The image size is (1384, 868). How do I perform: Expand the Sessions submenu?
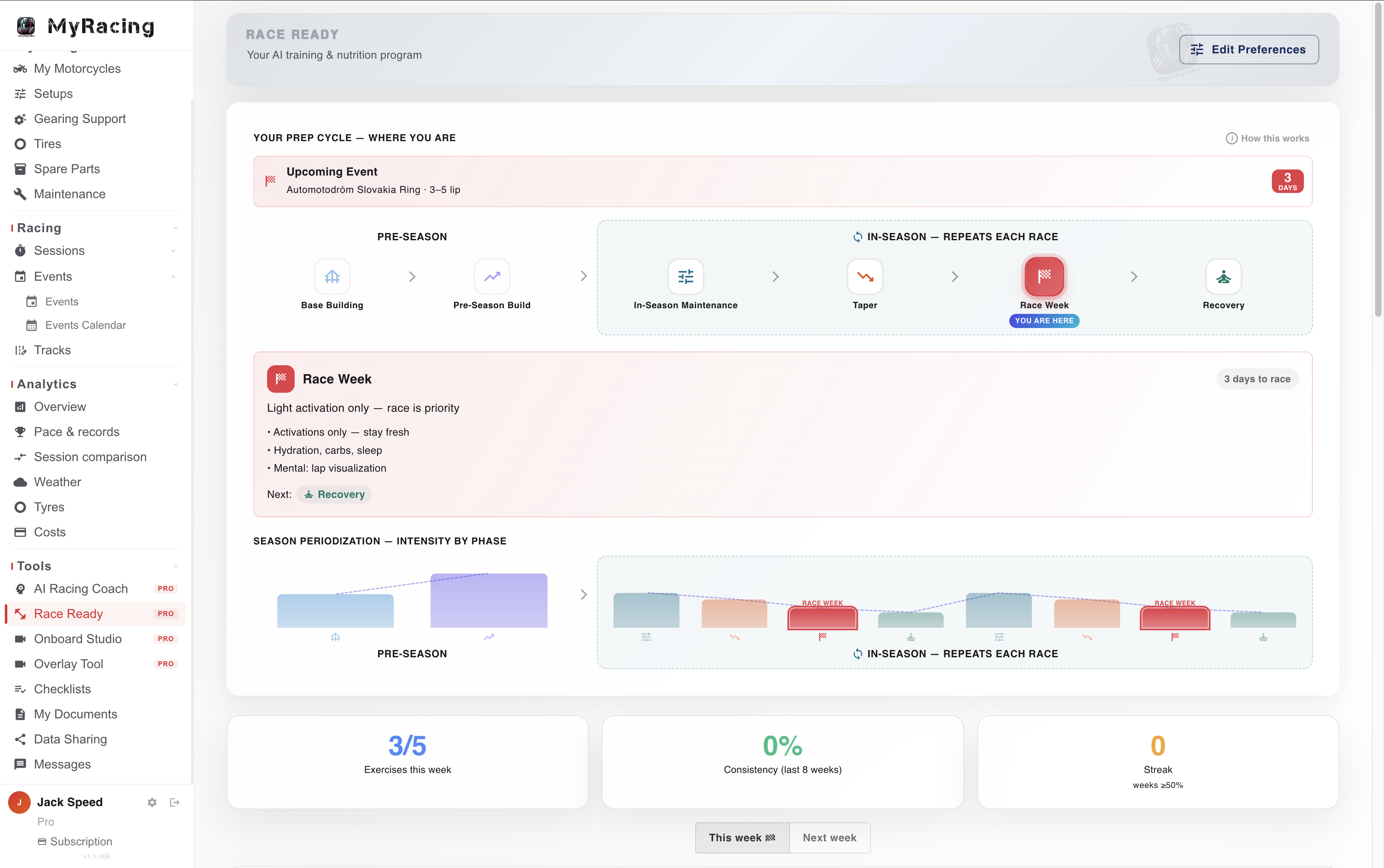[x=173, y=251]
